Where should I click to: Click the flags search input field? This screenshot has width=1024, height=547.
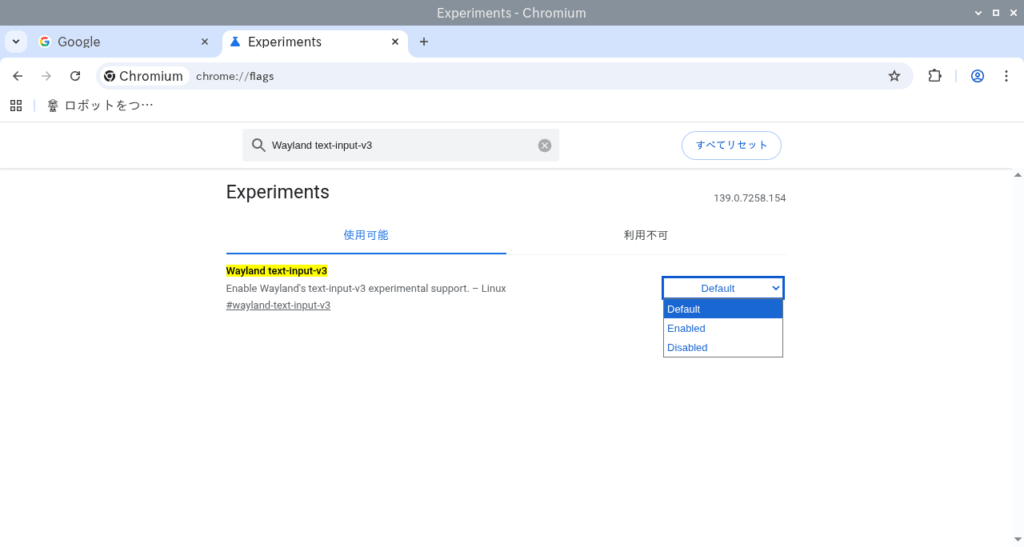pyautogui.click(x=400, y=145)
